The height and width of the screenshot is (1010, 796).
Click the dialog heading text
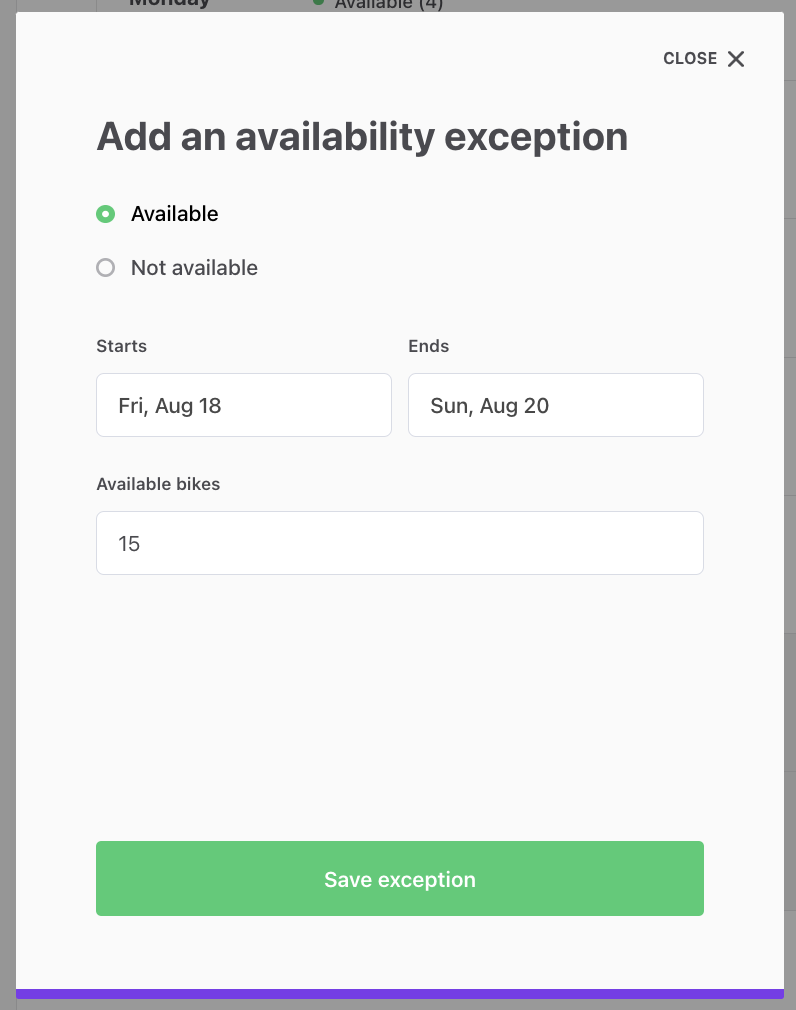pos(361,137)
